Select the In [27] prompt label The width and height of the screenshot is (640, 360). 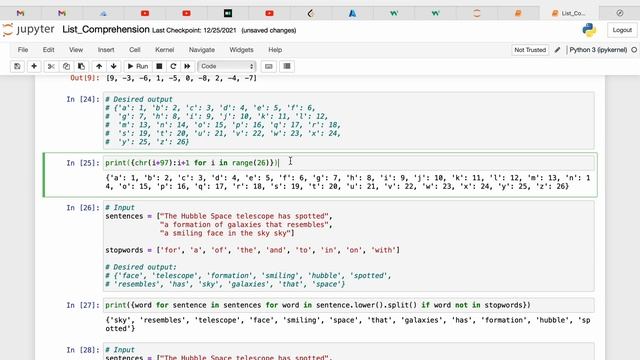[x=83, y=305]
